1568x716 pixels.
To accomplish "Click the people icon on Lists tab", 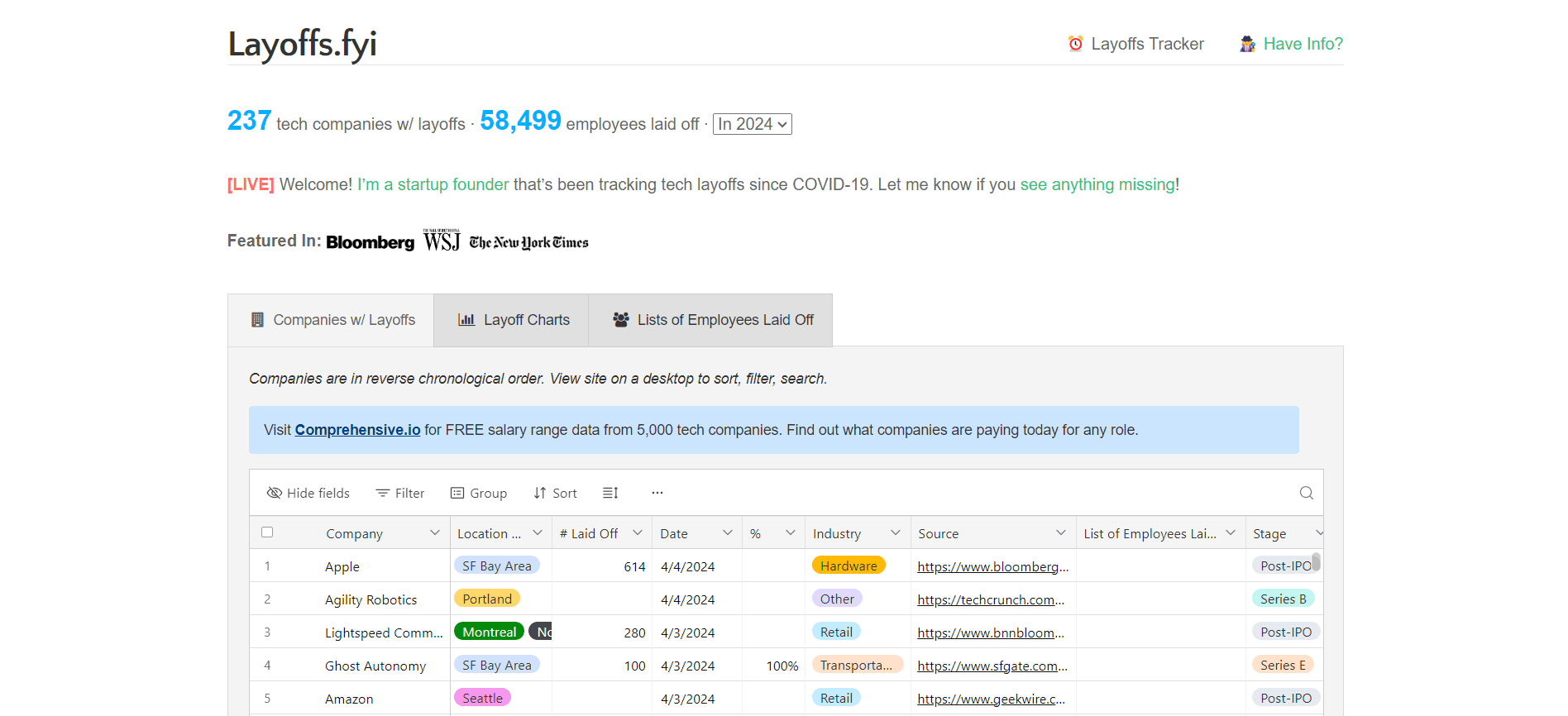I will [621, 320].
